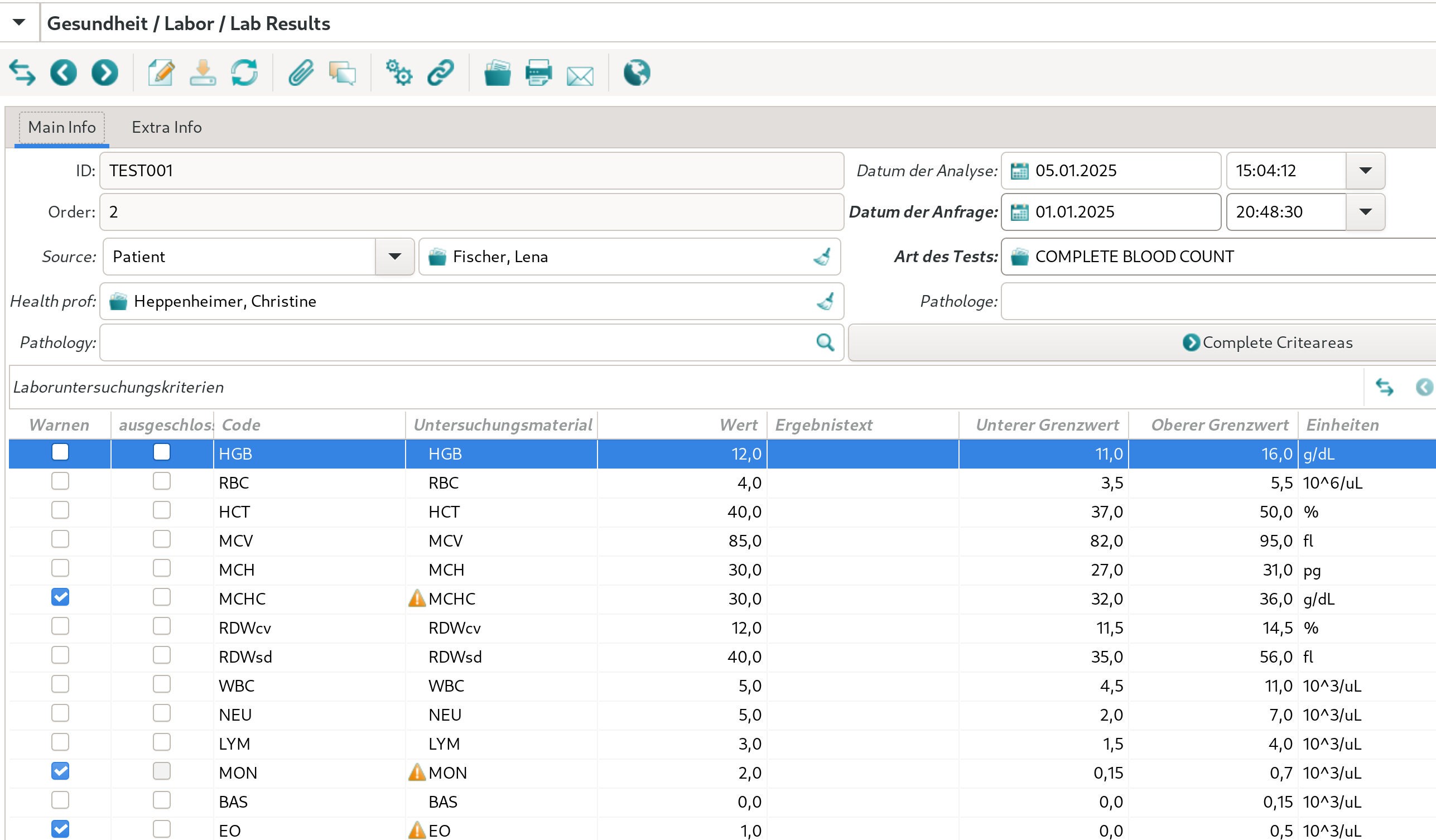Click the print report icon
Viewport: 1436px width, 840px height.
point(538,73)
